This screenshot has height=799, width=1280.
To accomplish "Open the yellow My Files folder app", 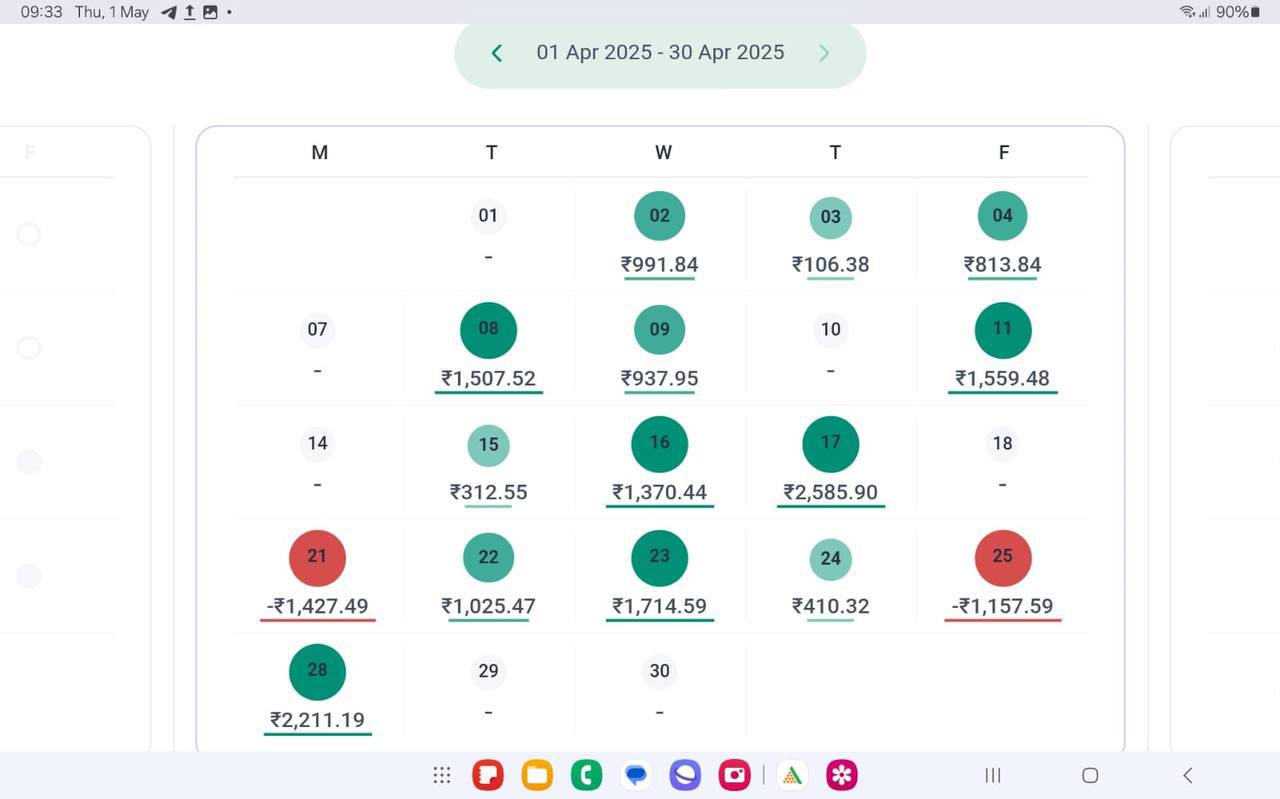I will point(537,775).
